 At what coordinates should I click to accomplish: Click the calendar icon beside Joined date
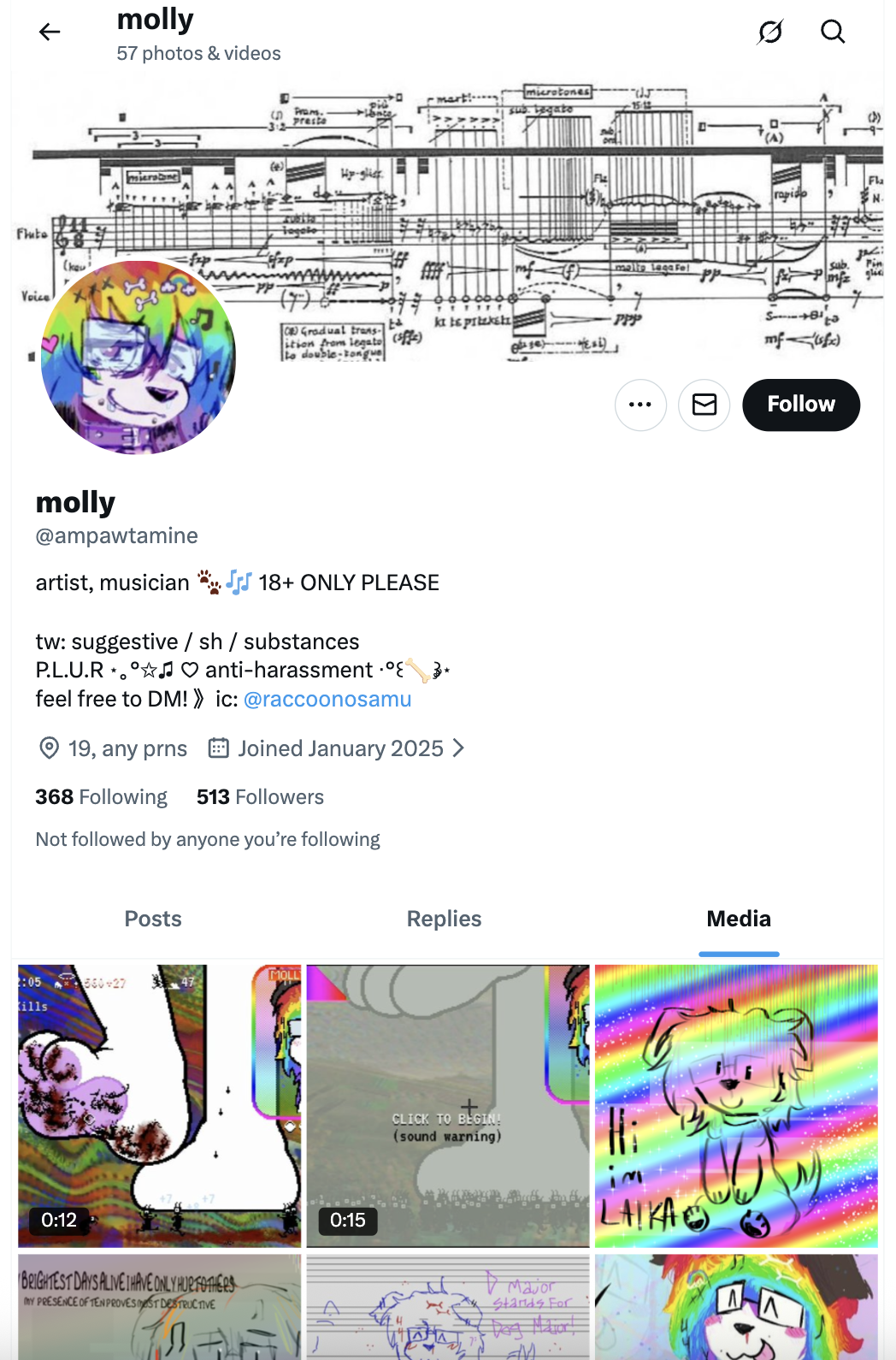219,748
